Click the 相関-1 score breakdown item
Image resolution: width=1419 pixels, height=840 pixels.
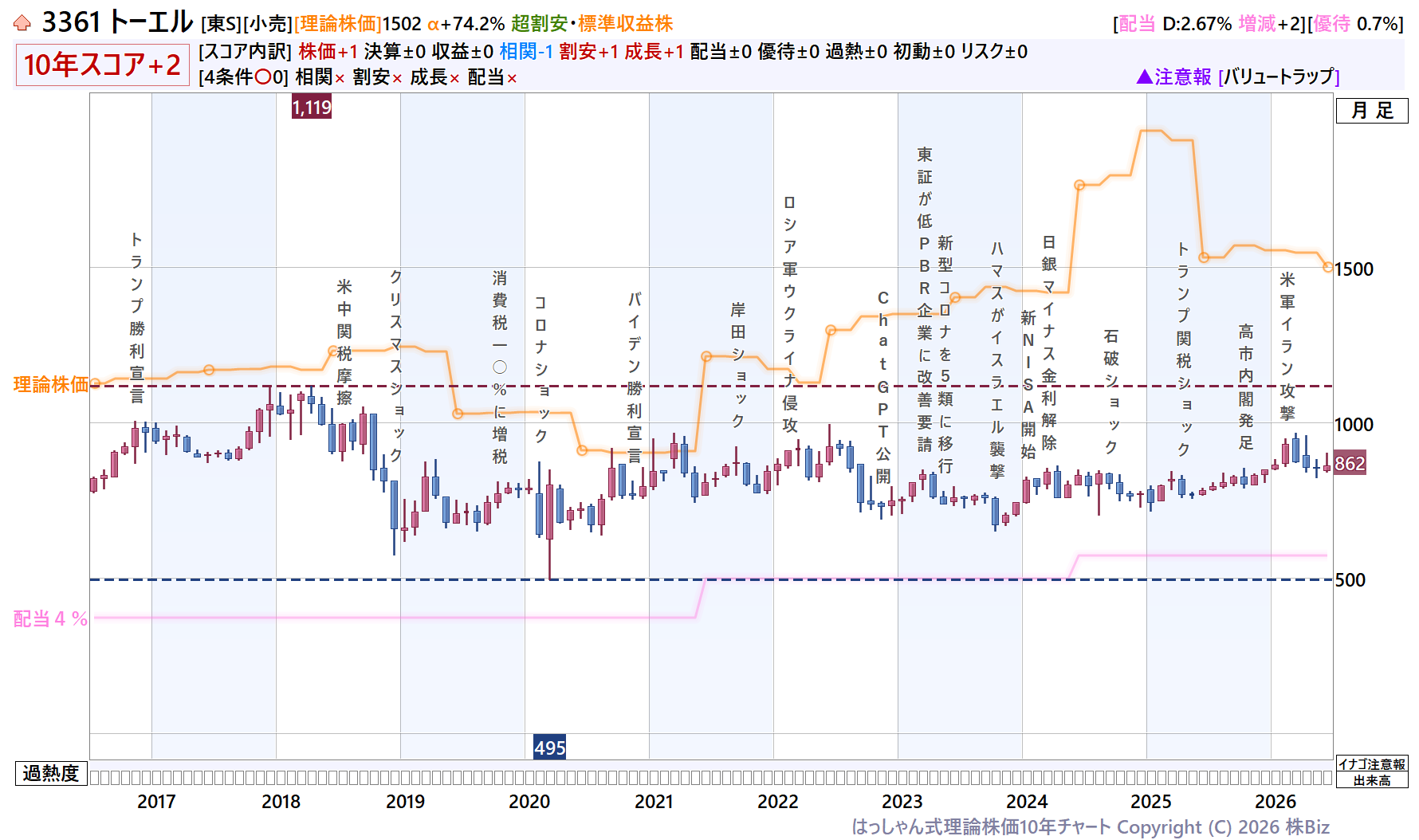click(x=526, y=52)
